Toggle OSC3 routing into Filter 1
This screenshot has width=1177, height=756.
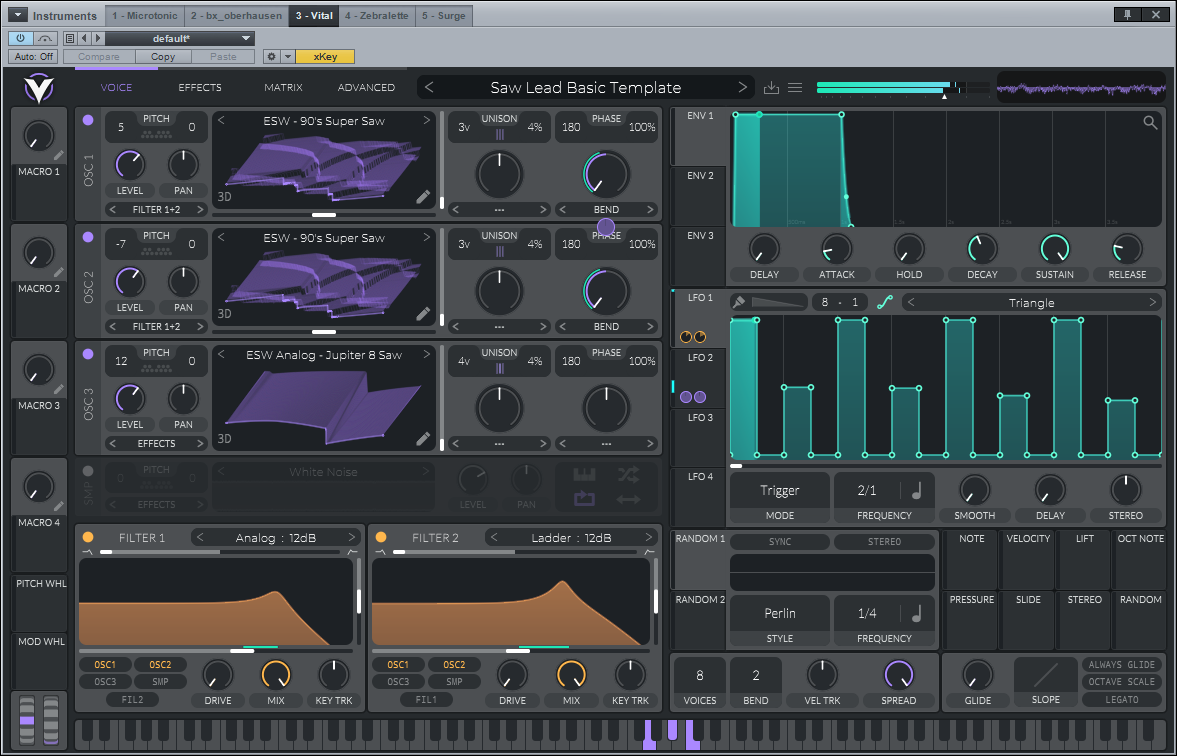(105, 682)
